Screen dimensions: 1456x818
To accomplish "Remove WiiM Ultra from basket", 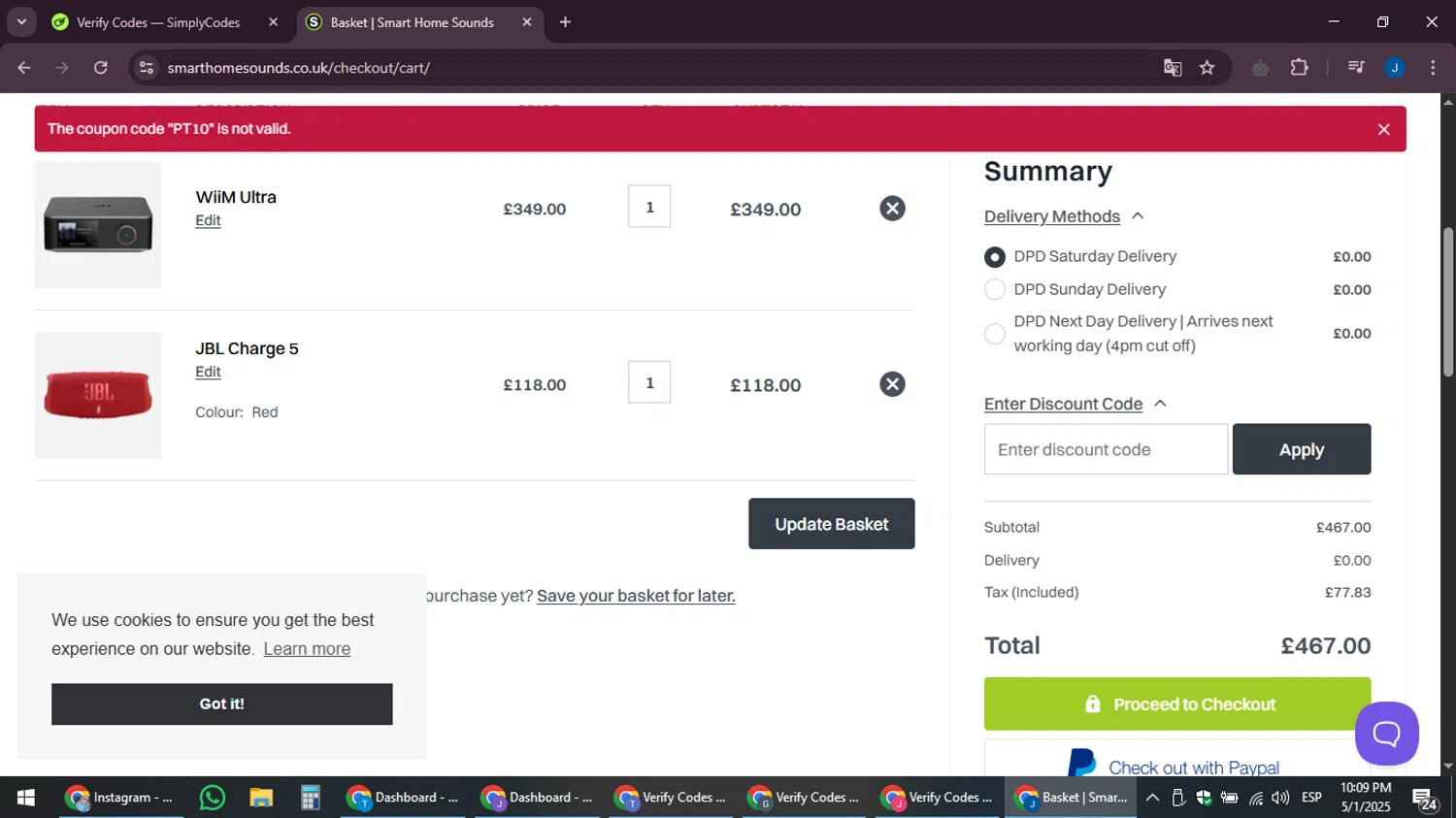I will point(892,209).
